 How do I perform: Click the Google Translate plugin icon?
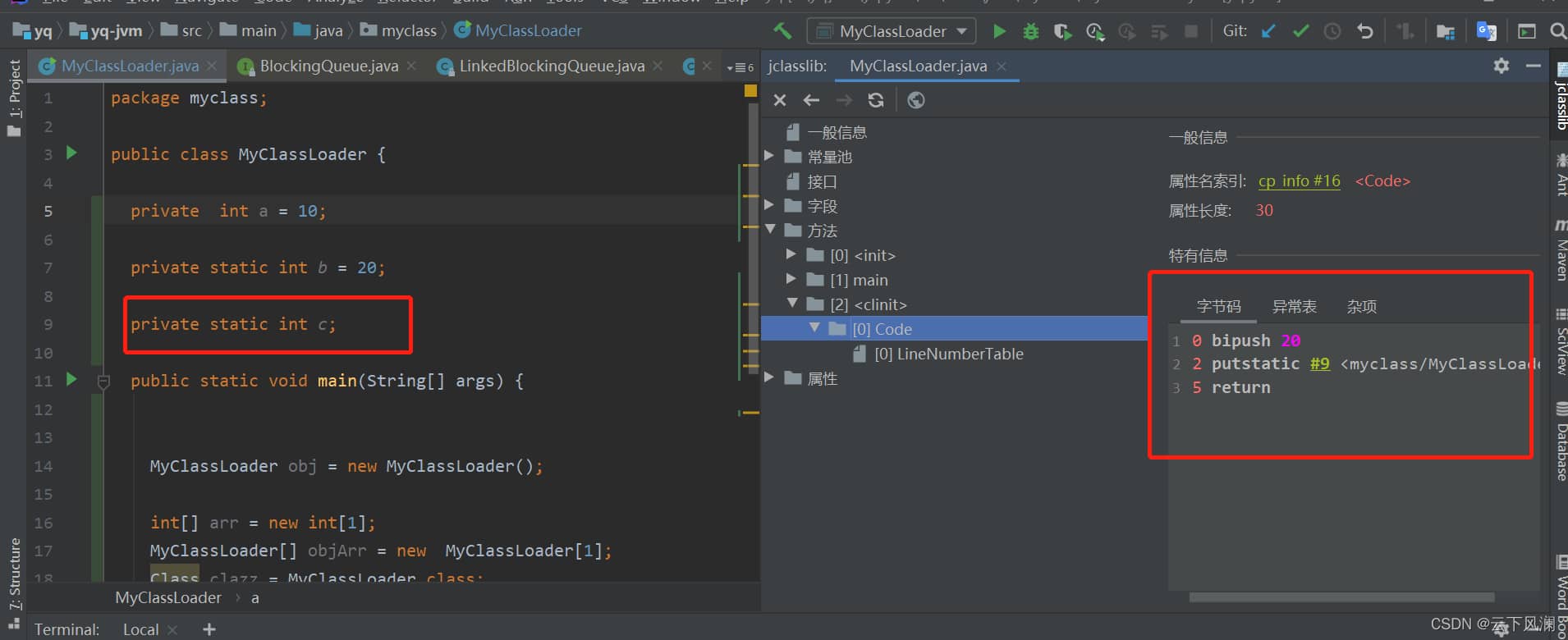(x=1486, y=31)
